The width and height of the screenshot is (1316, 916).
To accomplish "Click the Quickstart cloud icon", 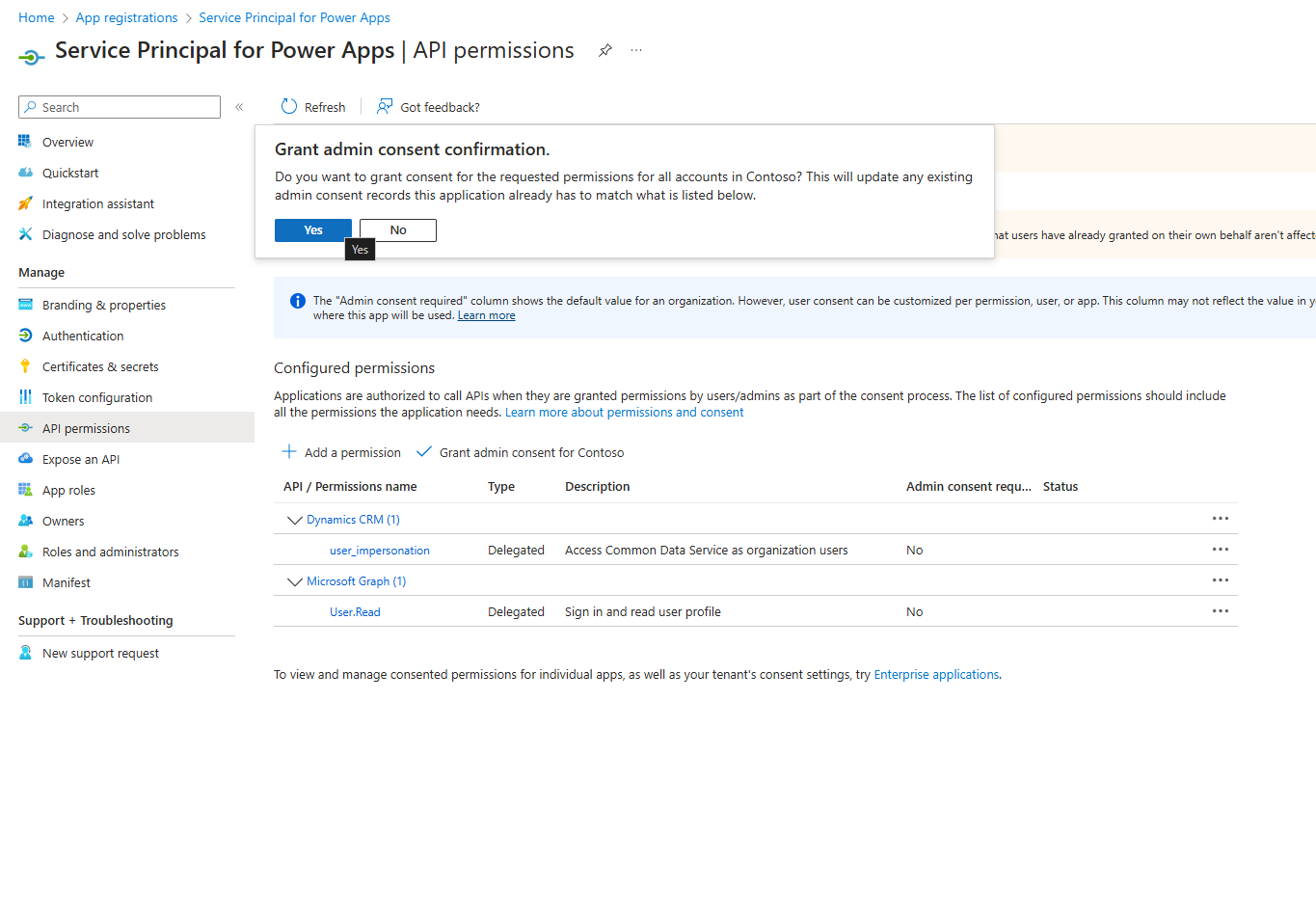I will [25, 173].
